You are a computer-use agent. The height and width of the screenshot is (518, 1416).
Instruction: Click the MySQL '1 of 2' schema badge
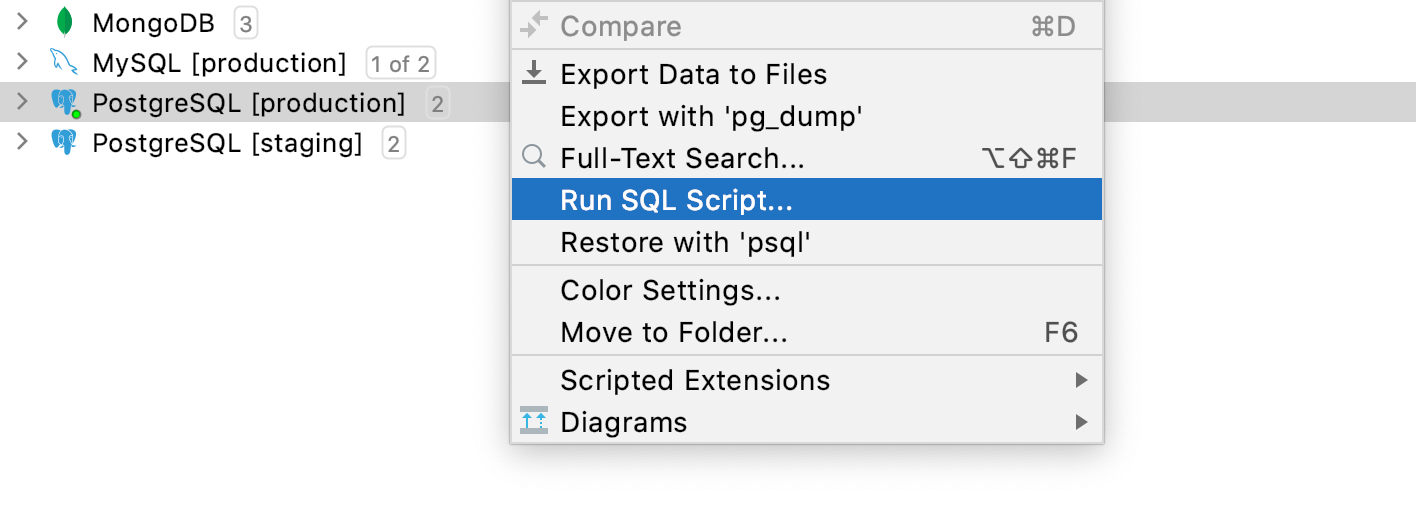pos(401,64)
